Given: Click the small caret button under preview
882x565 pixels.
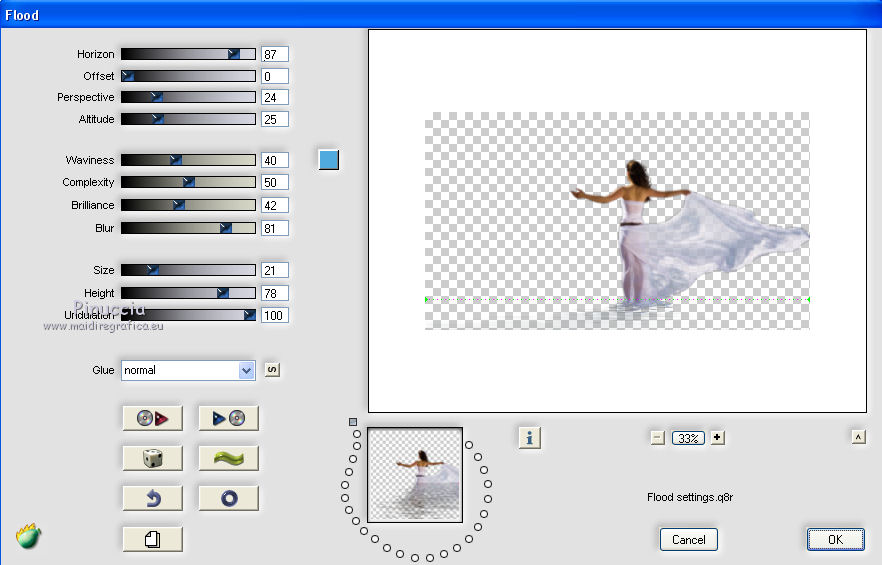Looking at the screenshot, I should (858, 437).
